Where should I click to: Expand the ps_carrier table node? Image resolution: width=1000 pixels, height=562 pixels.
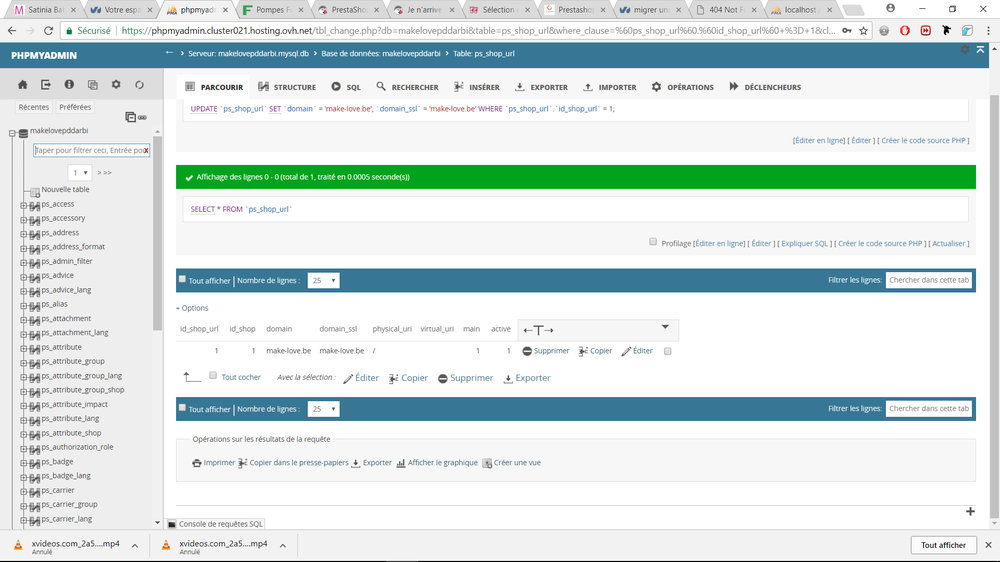tap(24, 491)
